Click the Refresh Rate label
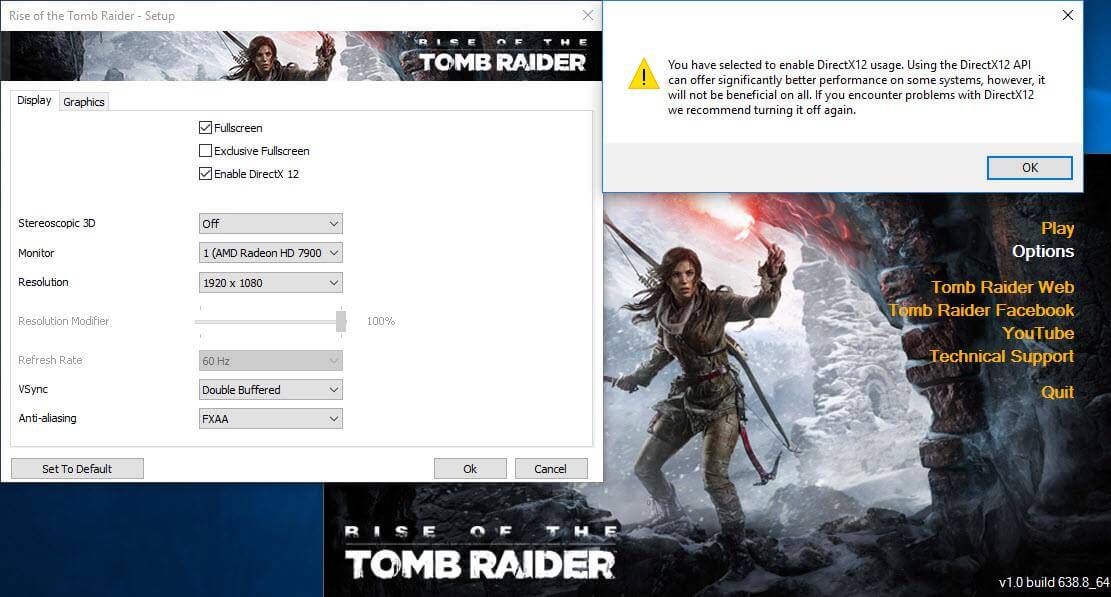1111x597 pixels. click(x=50, y=360)
